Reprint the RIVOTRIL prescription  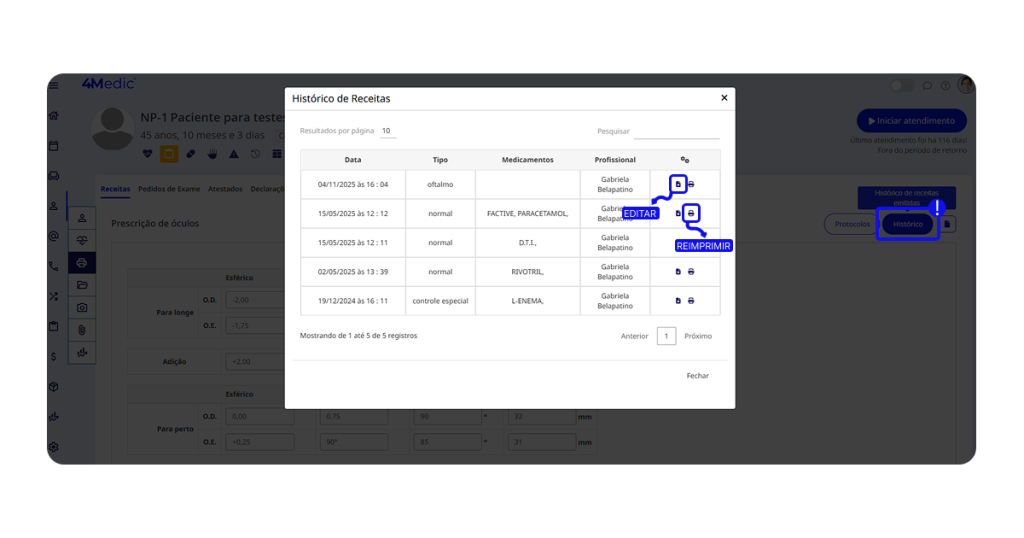point(691,272)
